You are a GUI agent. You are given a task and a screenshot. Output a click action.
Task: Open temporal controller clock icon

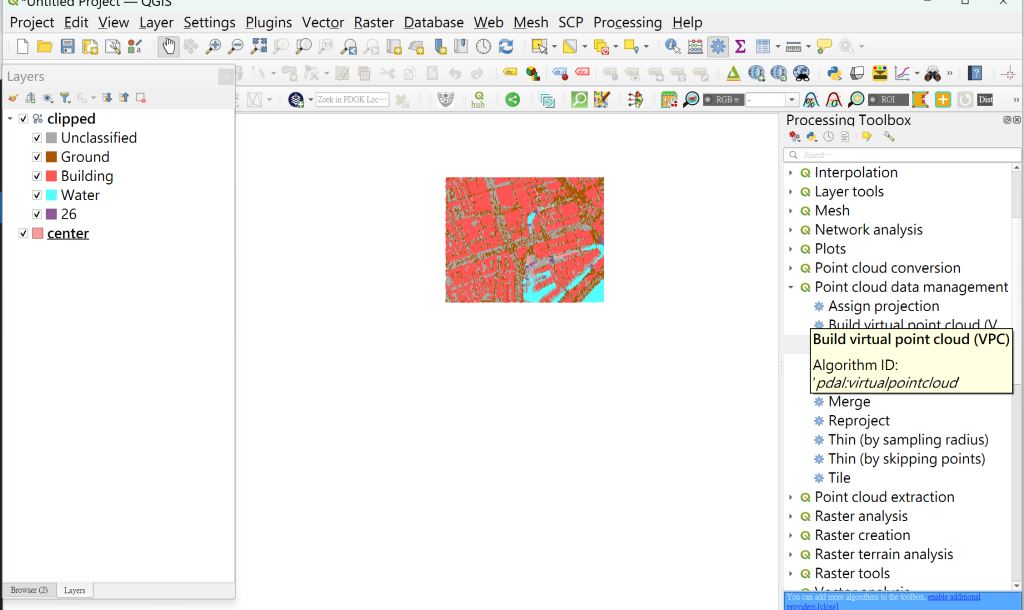pyautogui.click(x=483, y=46)
